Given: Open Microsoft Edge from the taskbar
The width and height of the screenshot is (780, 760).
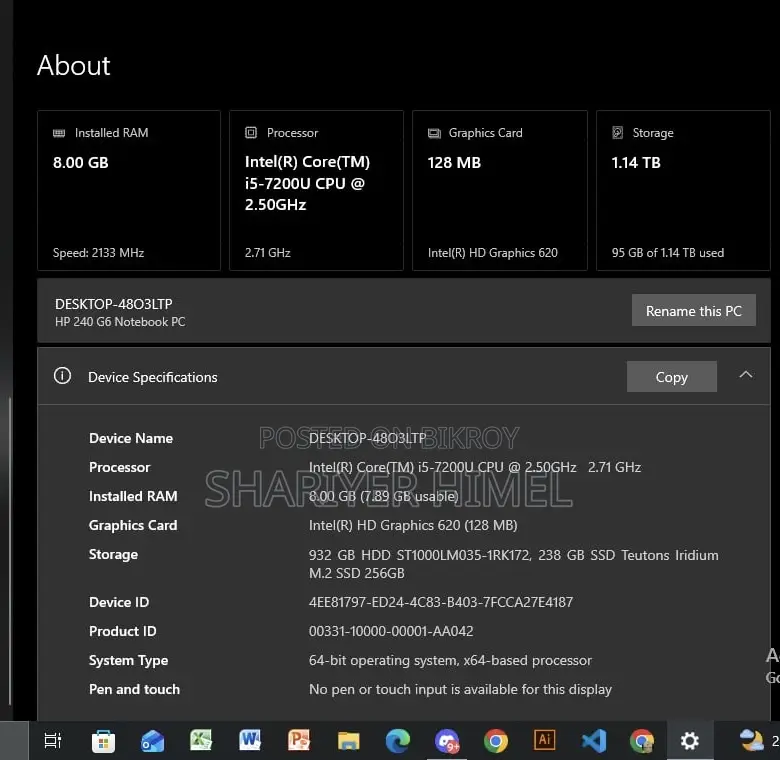Looking at the screenshot, I should tap(397, 741).
